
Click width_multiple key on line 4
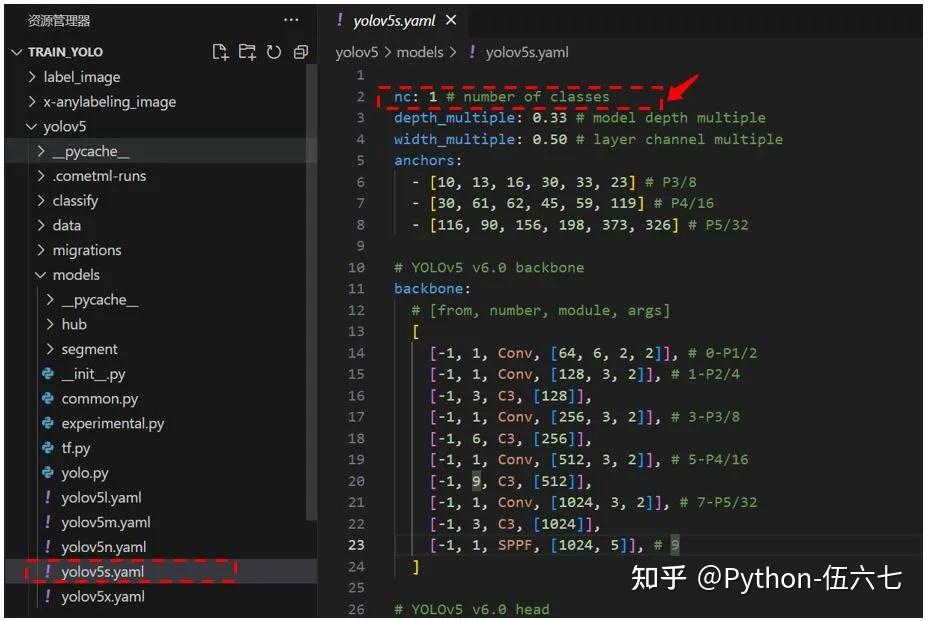point(454,139)
